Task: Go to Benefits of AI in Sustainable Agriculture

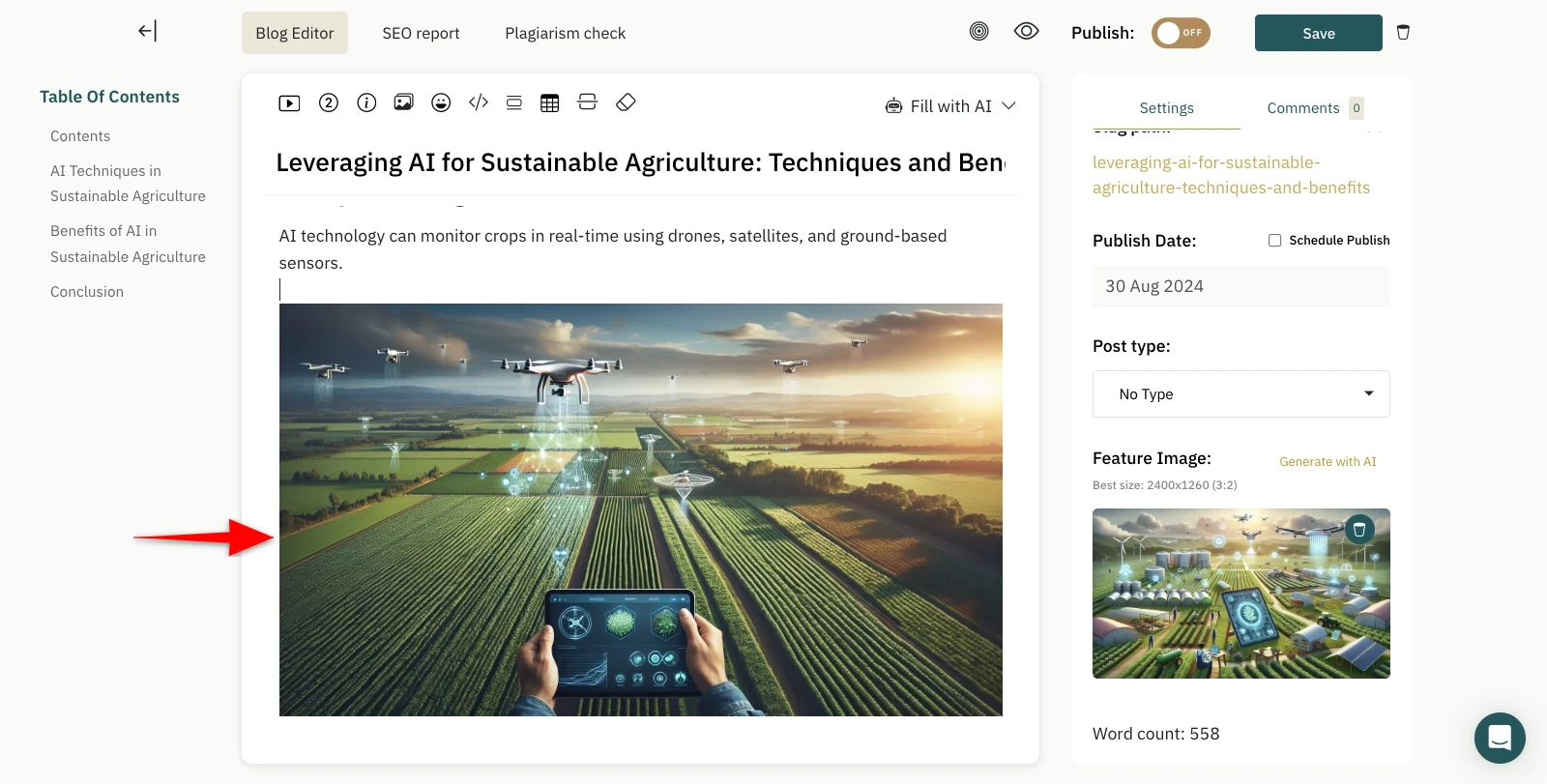Action: tap(128, 244)
